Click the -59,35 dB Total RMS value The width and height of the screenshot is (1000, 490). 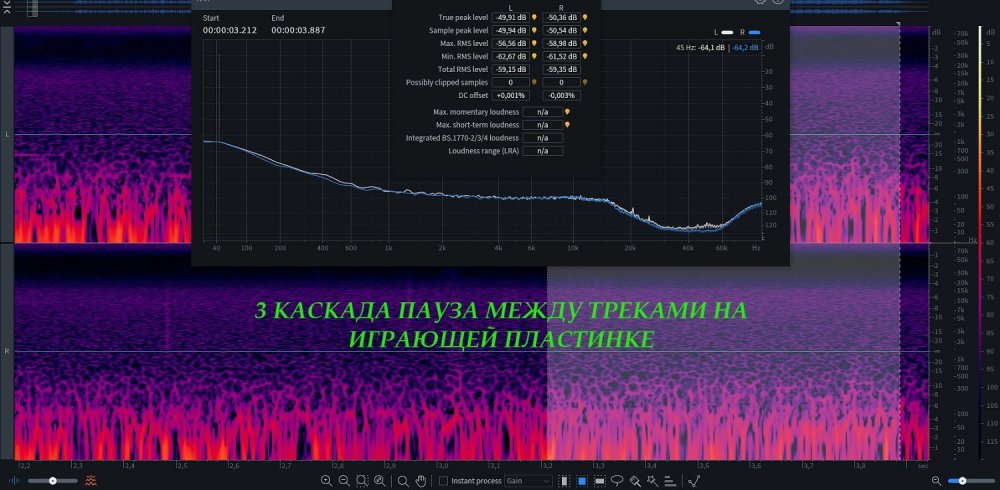click(x=561, y=70)
